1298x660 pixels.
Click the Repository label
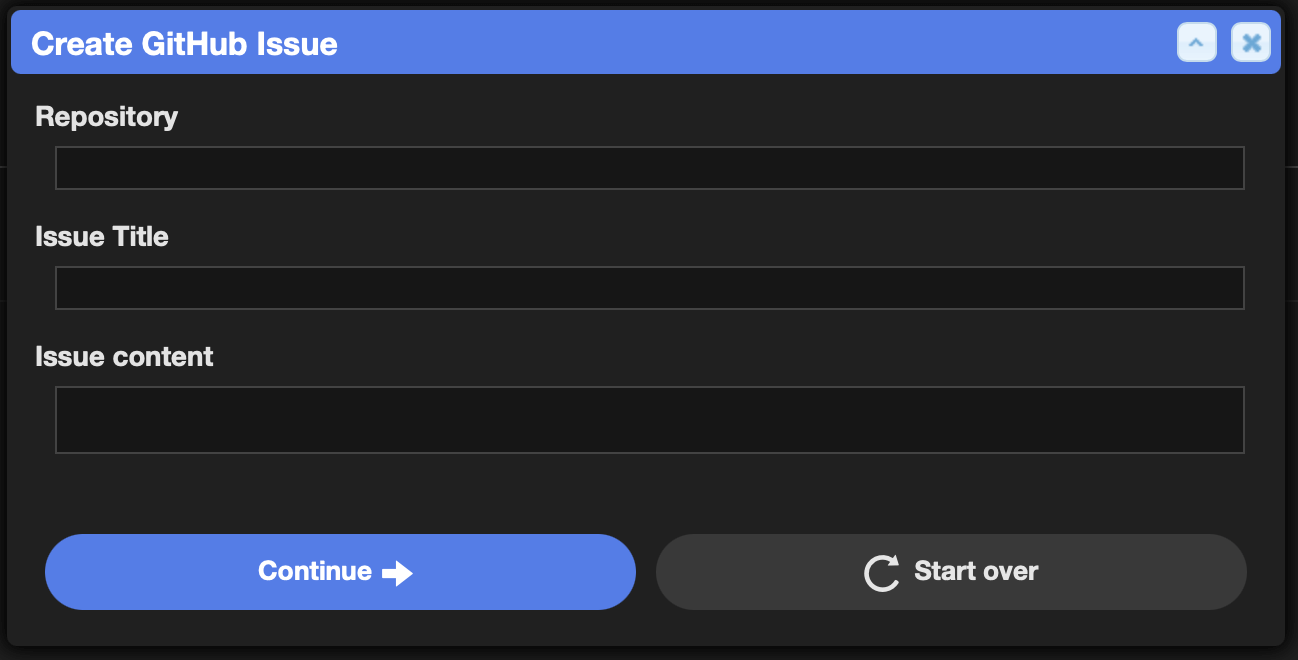106,117
